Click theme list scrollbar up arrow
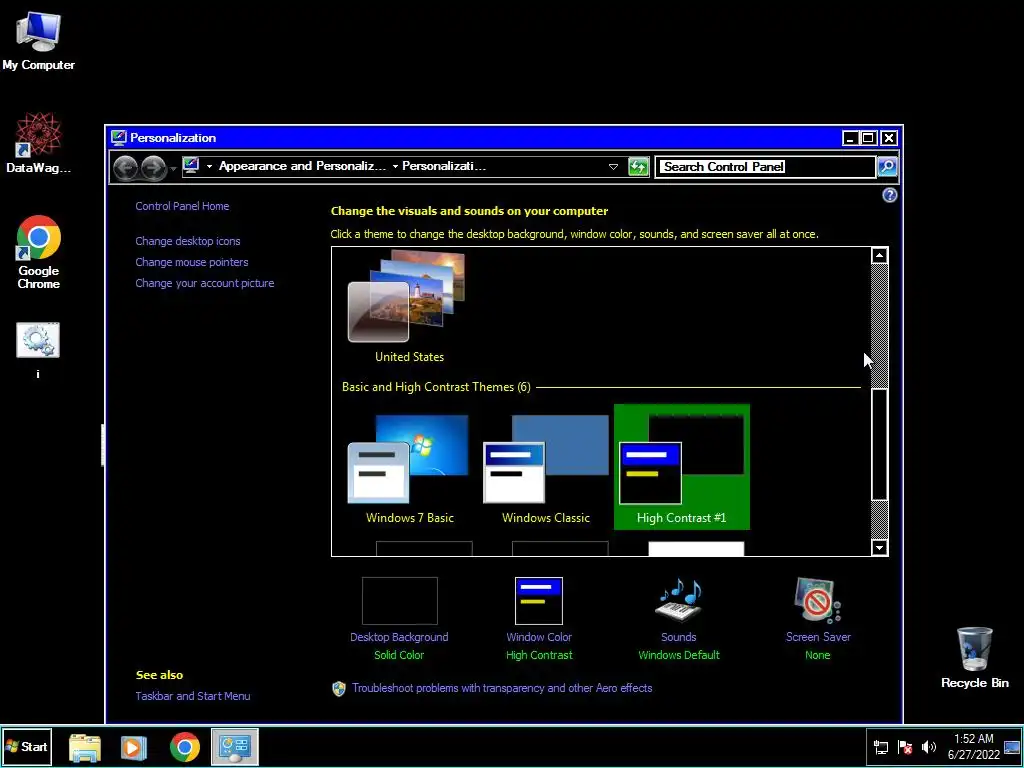Viewport: 1024px width, 768px height. (x=880, y=255)
